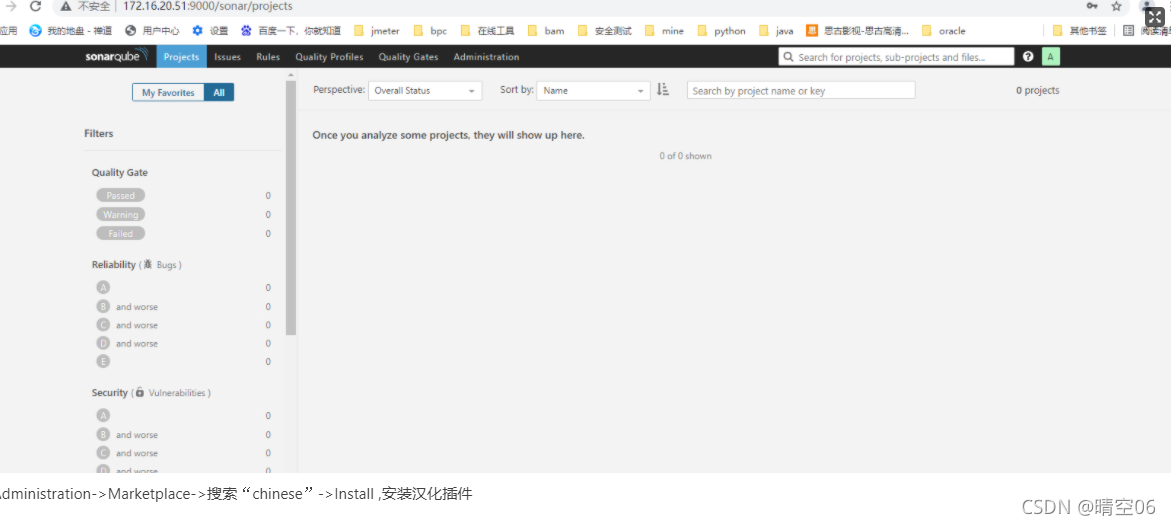Image resolution: width=1171 pixels, height=525 pixels.
Task: Open Quality Gates
Action: tap(409, 57)
